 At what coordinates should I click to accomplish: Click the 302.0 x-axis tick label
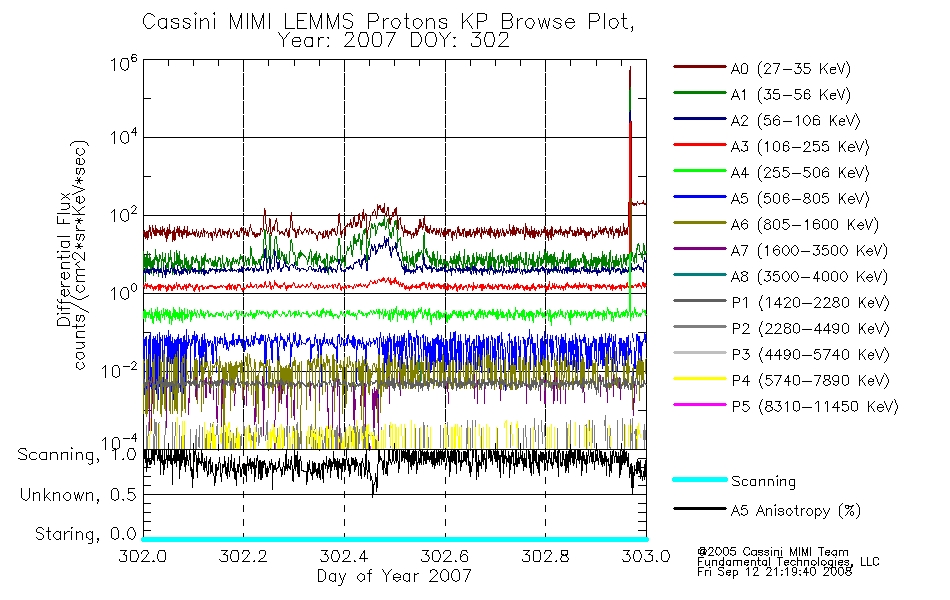143,556
